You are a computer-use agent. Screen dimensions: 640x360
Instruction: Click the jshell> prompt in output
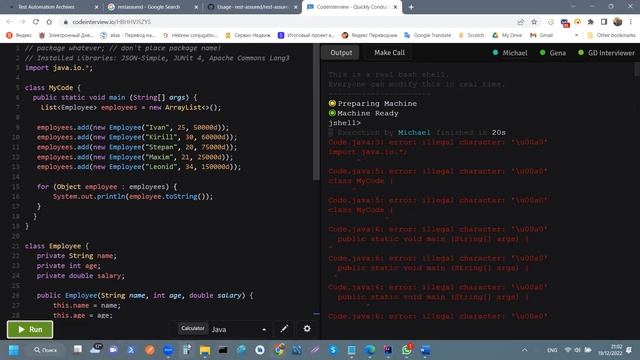tap(344, 123)
